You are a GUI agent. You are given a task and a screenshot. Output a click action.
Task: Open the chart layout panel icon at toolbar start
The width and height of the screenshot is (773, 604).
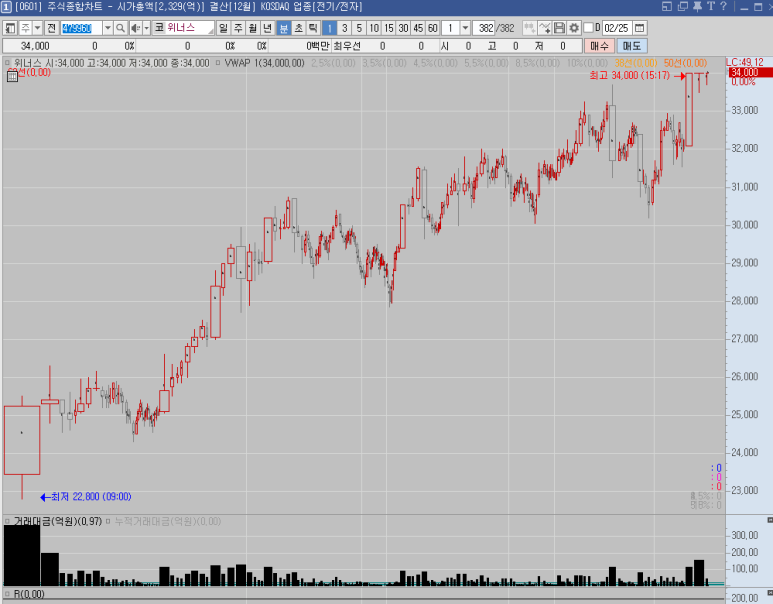point(10,28)
